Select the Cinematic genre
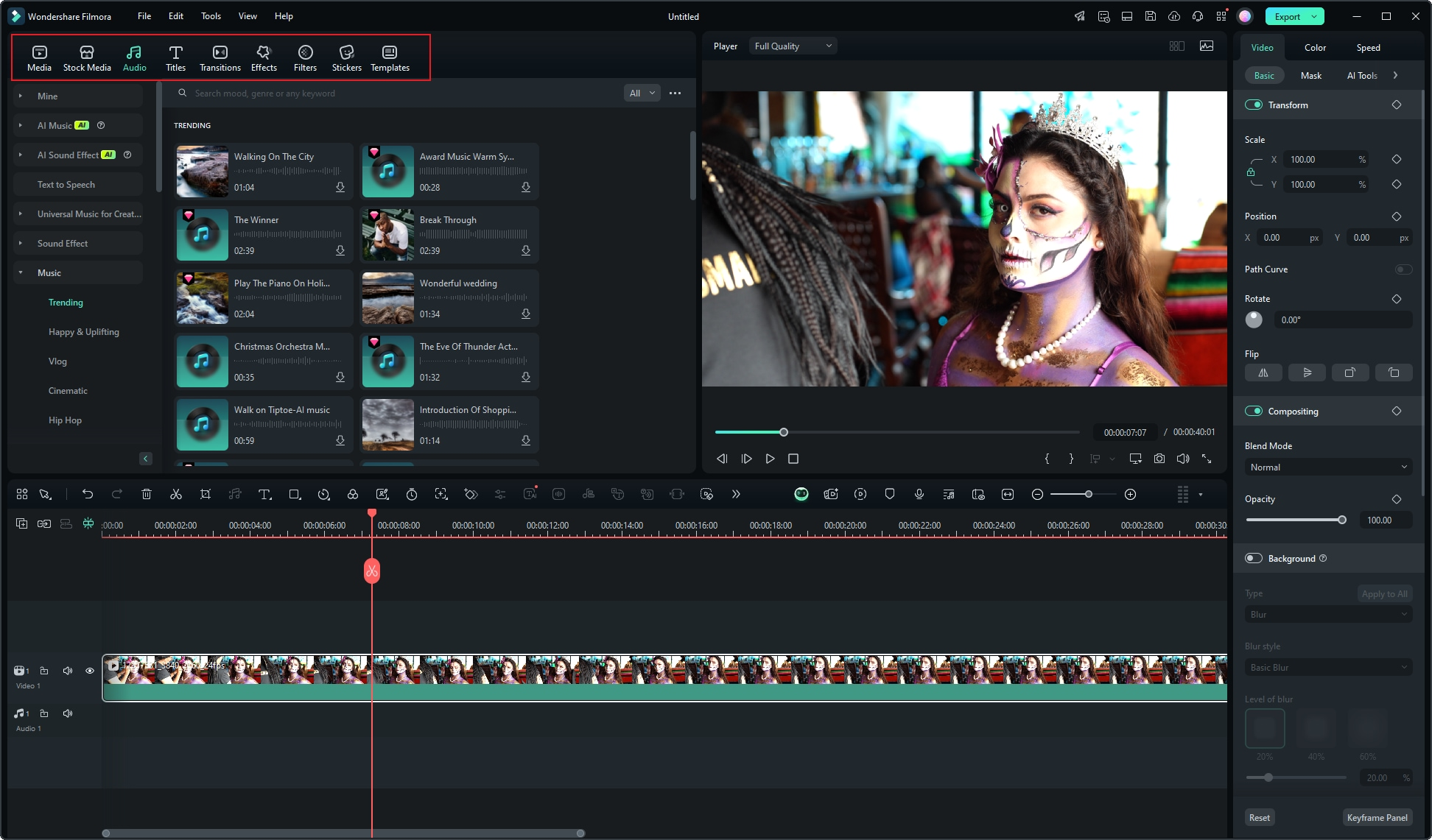This screenshot has width=1432, height=840. (x=68, y=390)
